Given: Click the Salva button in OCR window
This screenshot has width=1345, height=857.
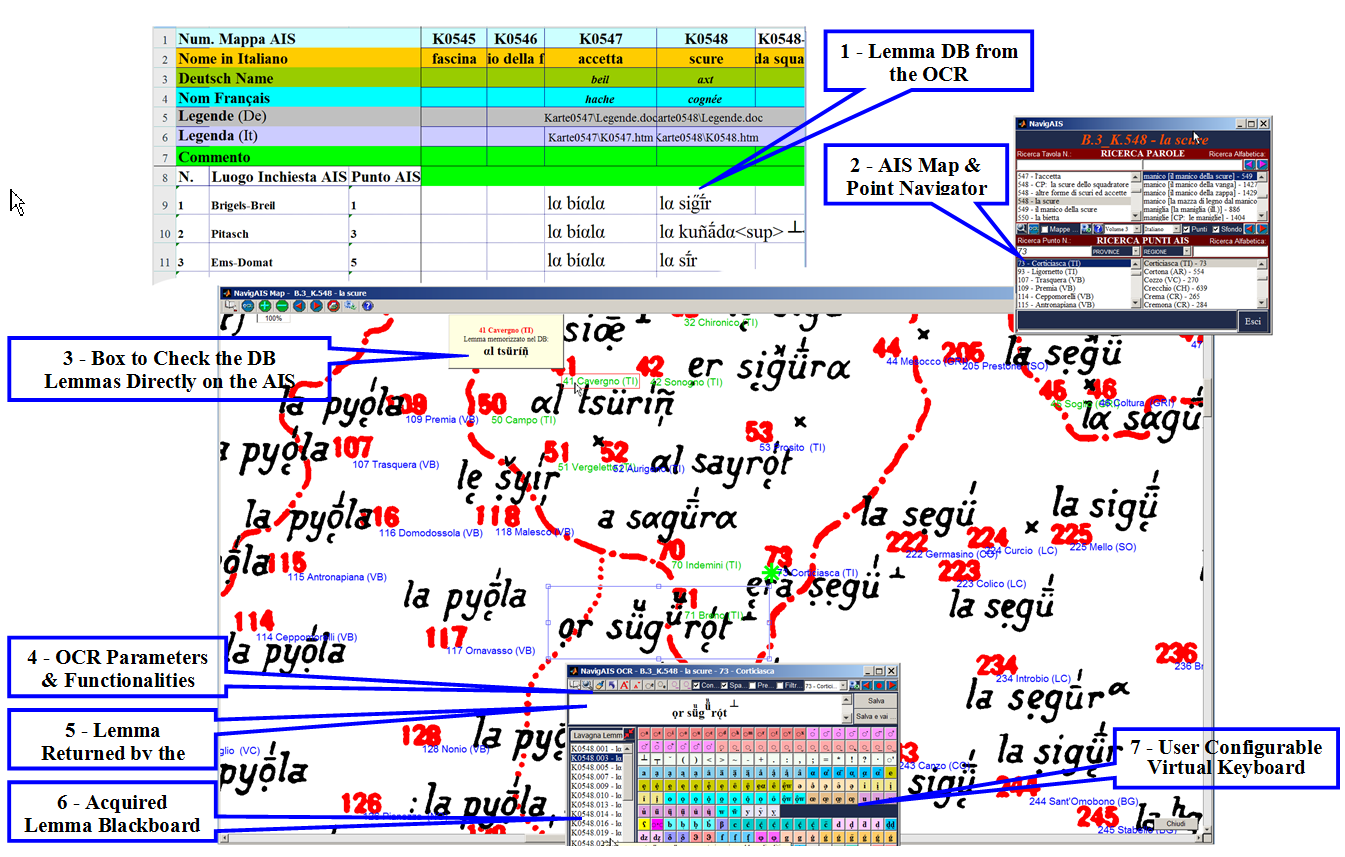Looking at the screenshot, I should pos(876,701).
